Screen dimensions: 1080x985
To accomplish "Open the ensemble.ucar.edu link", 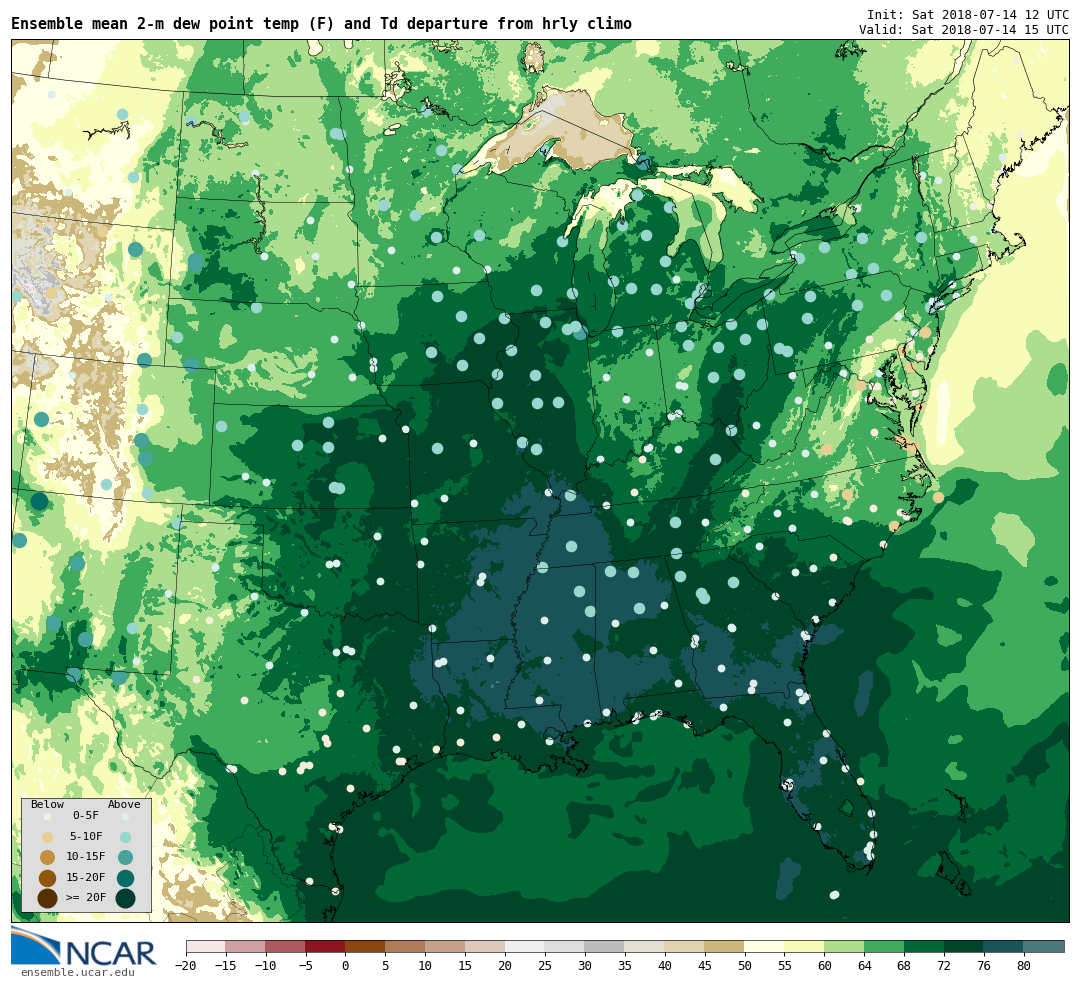I will click(x=78, y=973).
